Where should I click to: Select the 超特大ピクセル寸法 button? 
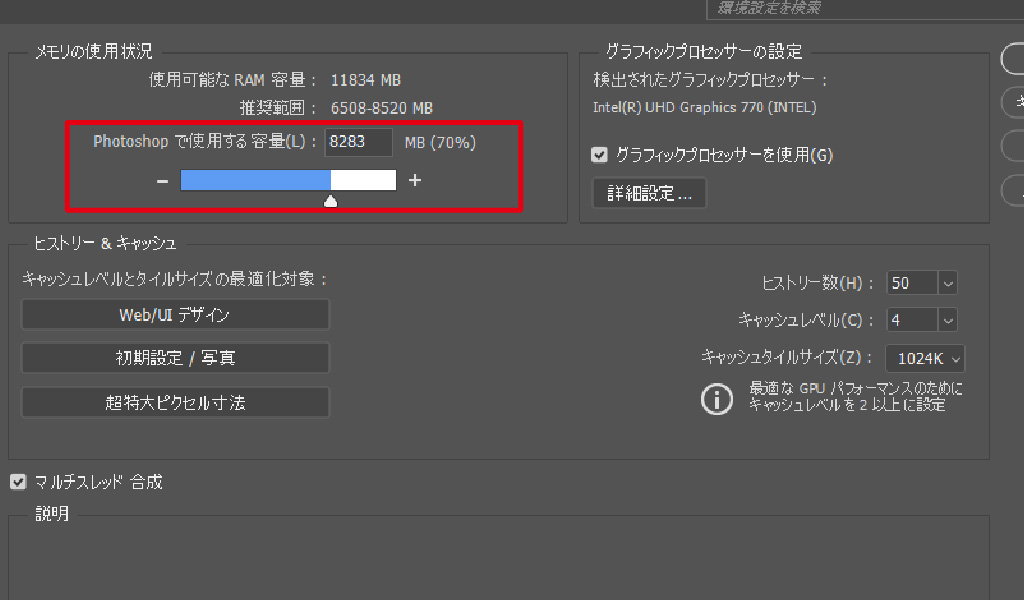(175, 402)
